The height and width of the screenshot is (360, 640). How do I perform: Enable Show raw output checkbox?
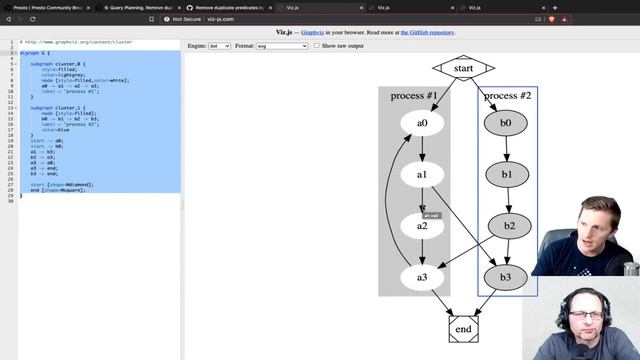pyautogui.click(x=316, y=46)
